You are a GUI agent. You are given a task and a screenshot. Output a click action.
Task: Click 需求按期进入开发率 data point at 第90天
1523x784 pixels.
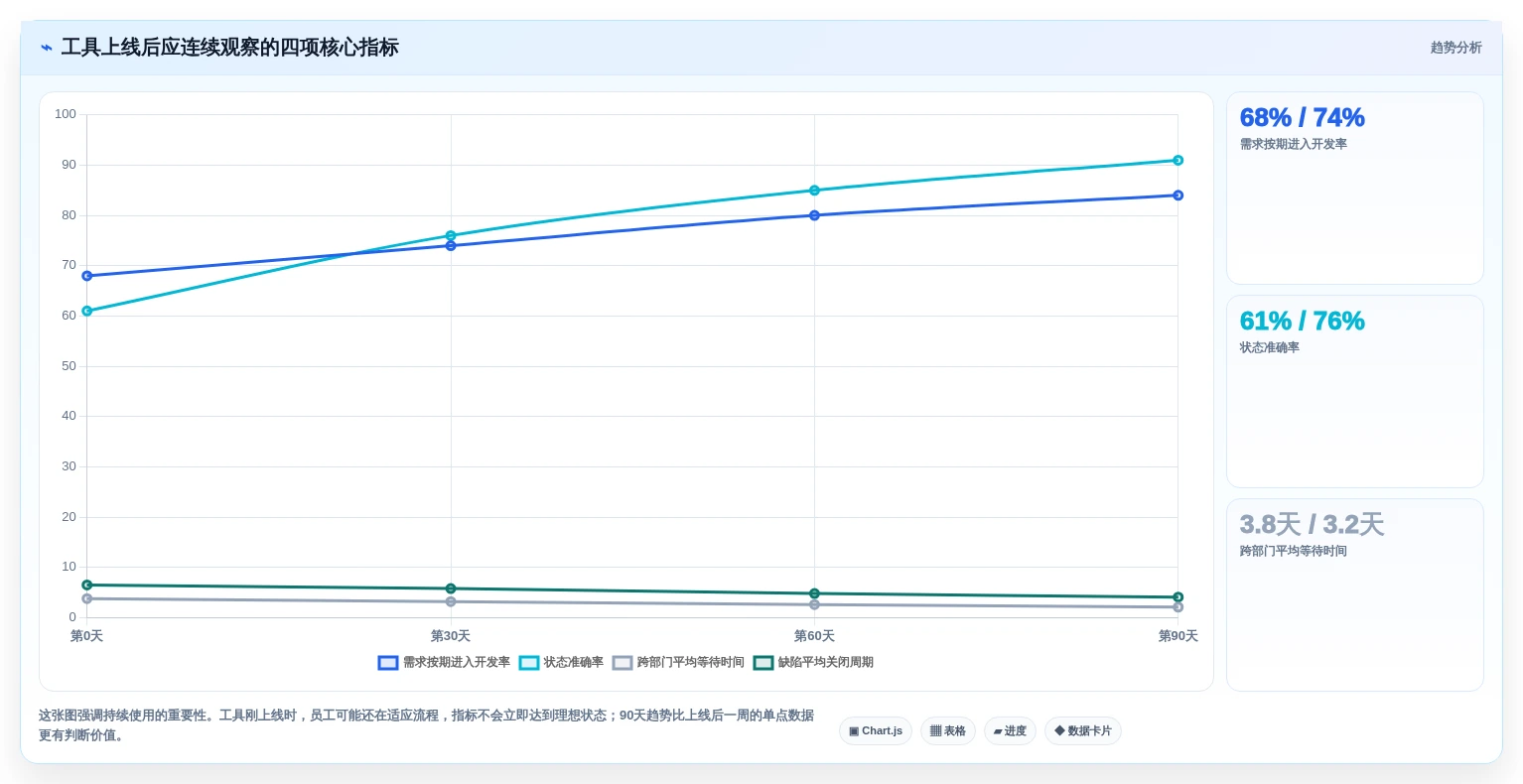coord(1178,196)
